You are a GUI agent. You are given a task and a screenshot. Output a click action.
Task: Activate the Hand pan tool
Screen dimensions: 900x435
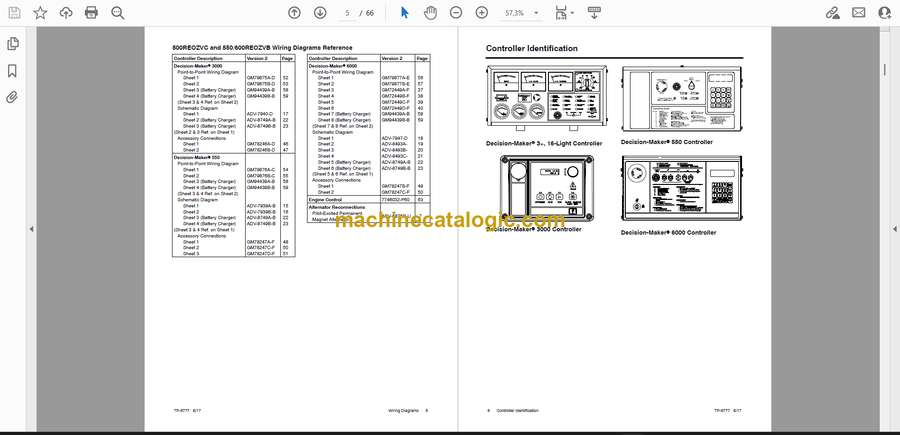pyautogui.click(x=430, y=13)
